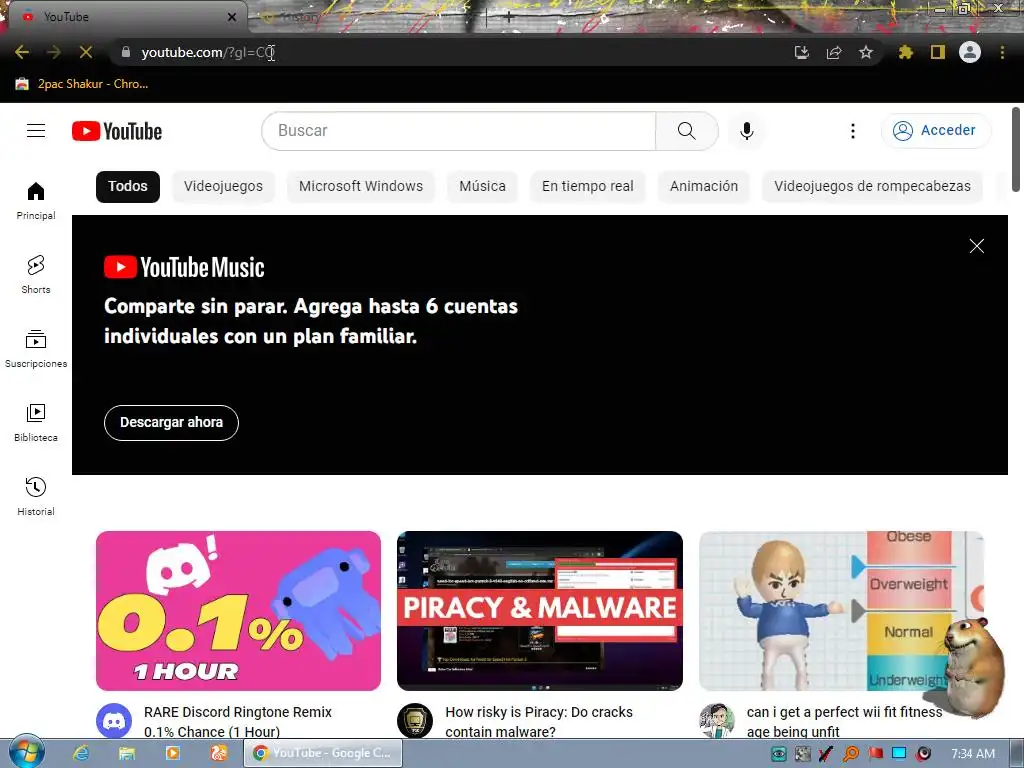Click the page vertical scrollbar
1024x768 pixels.
[1016, 150]
